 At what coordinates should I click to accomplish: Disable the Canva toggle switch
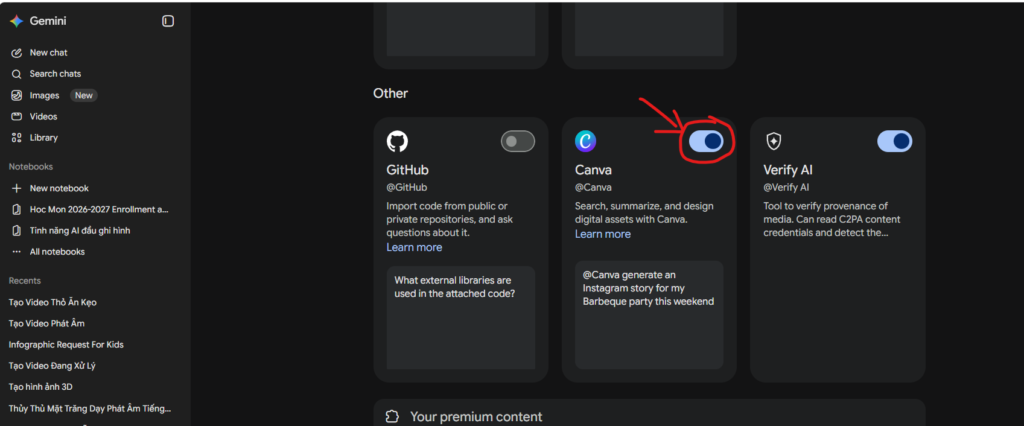click(x=707, y=141)
